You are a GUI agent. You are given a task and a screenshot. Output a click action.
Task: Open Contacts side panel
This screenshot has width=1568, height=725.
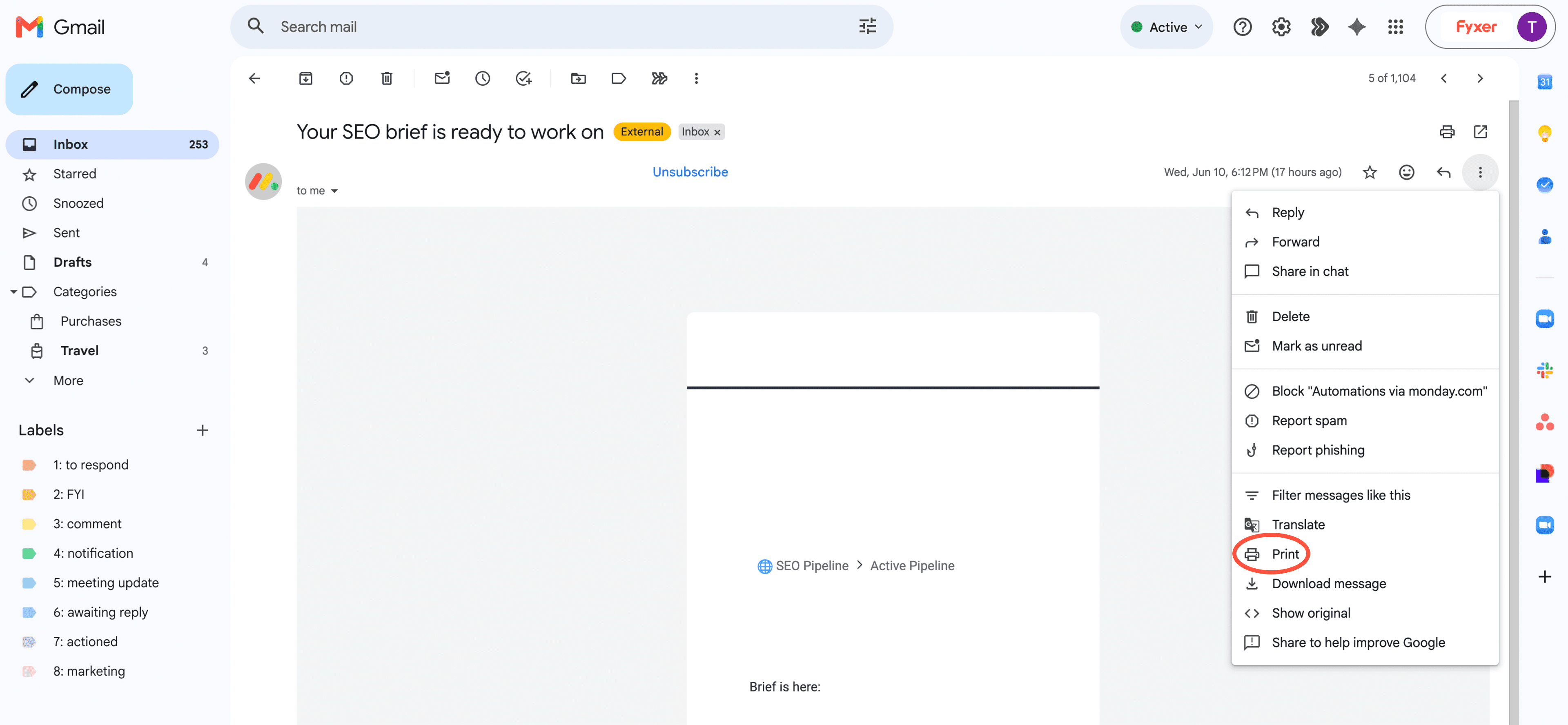pyautogui.click(x=1544, y=236)
